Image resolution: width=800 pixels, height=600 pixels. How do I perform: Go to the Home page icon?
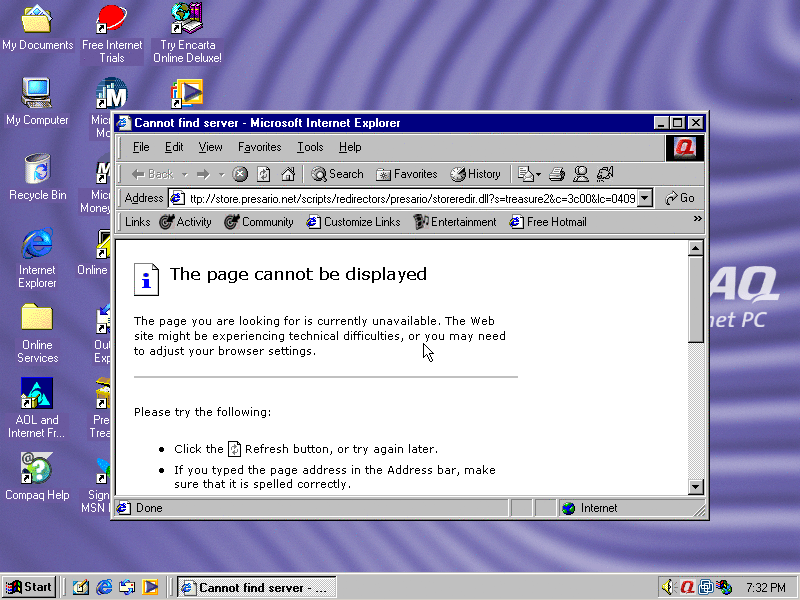288,174
